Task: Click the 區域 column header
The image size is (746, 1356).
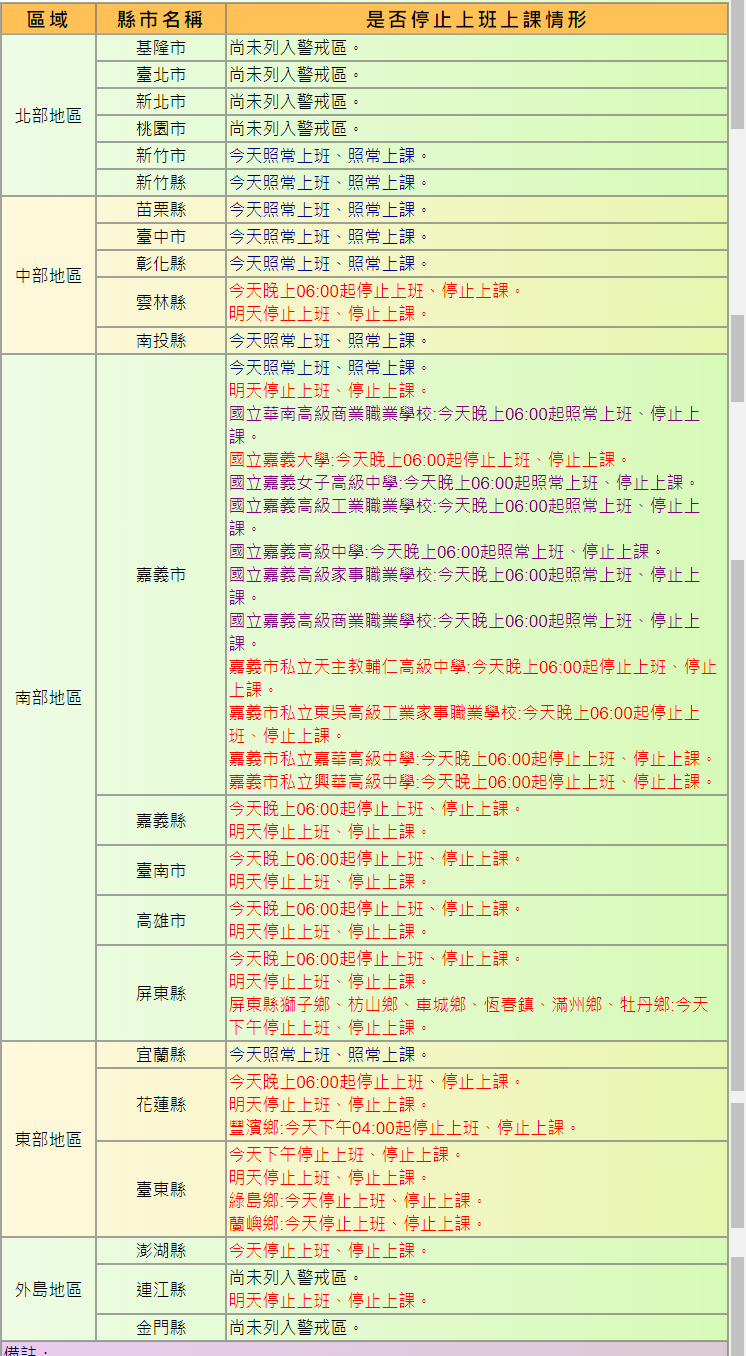Action: pyautogui.click(x=48, y=19)
